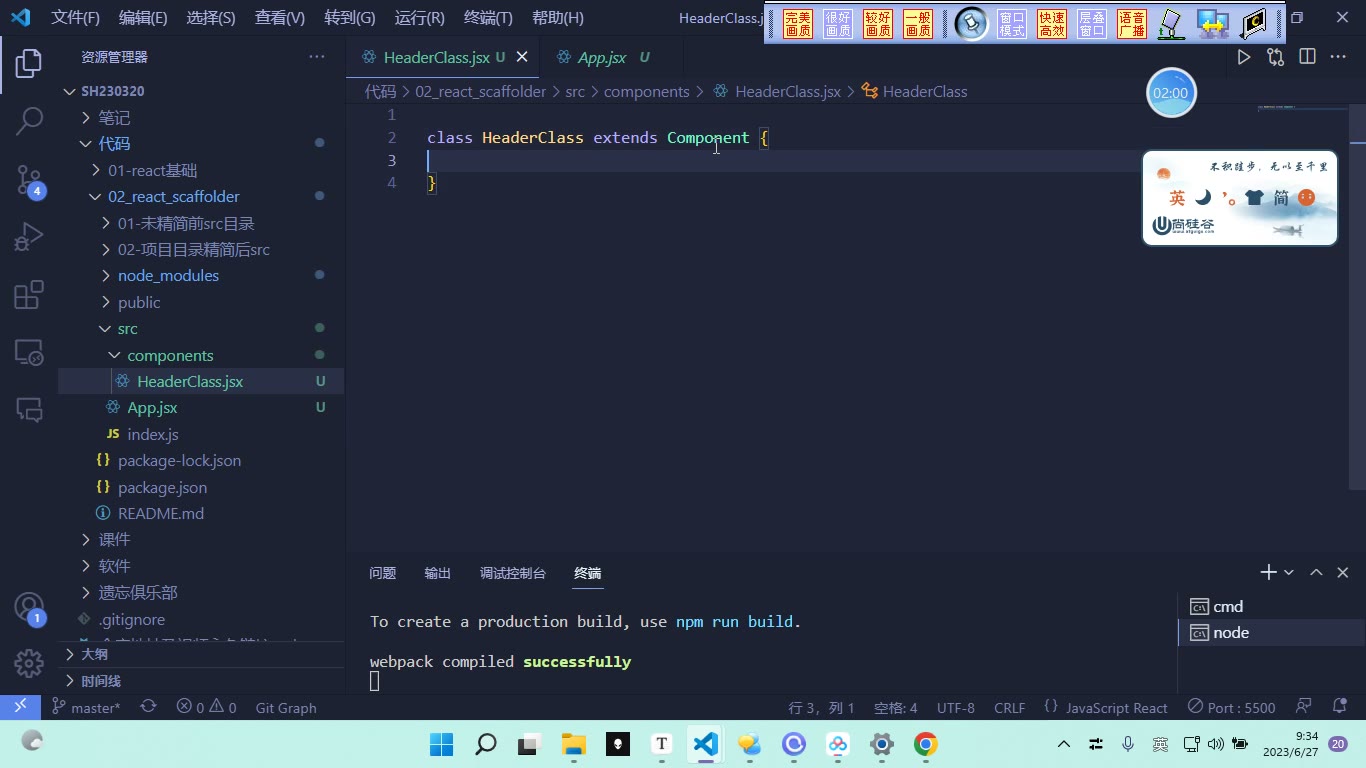This screenshot has width=1366, height=768.
Task: Open the 终端(T) menu
Action: [x=489, y=17]
